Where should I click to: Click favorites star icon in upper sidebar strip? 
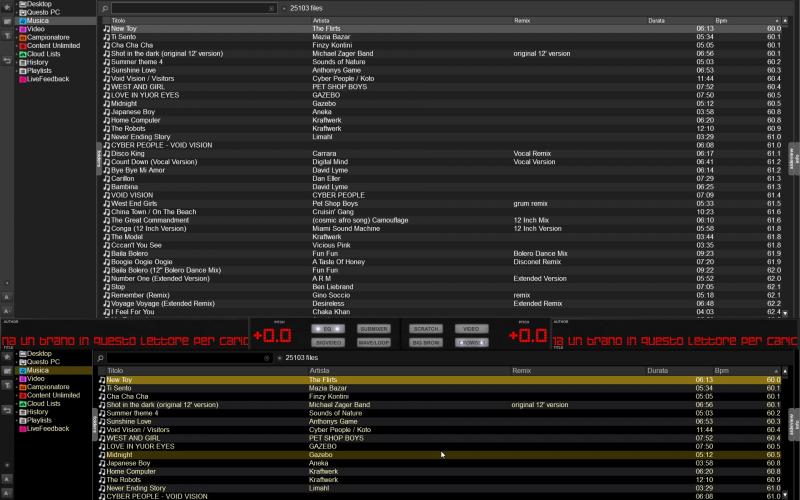click(7, 7)
